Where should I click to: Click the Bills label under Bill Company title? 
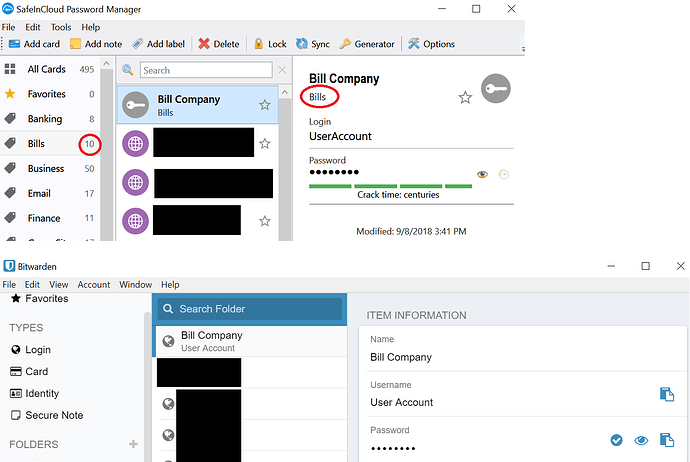click(x=317, y=97)
